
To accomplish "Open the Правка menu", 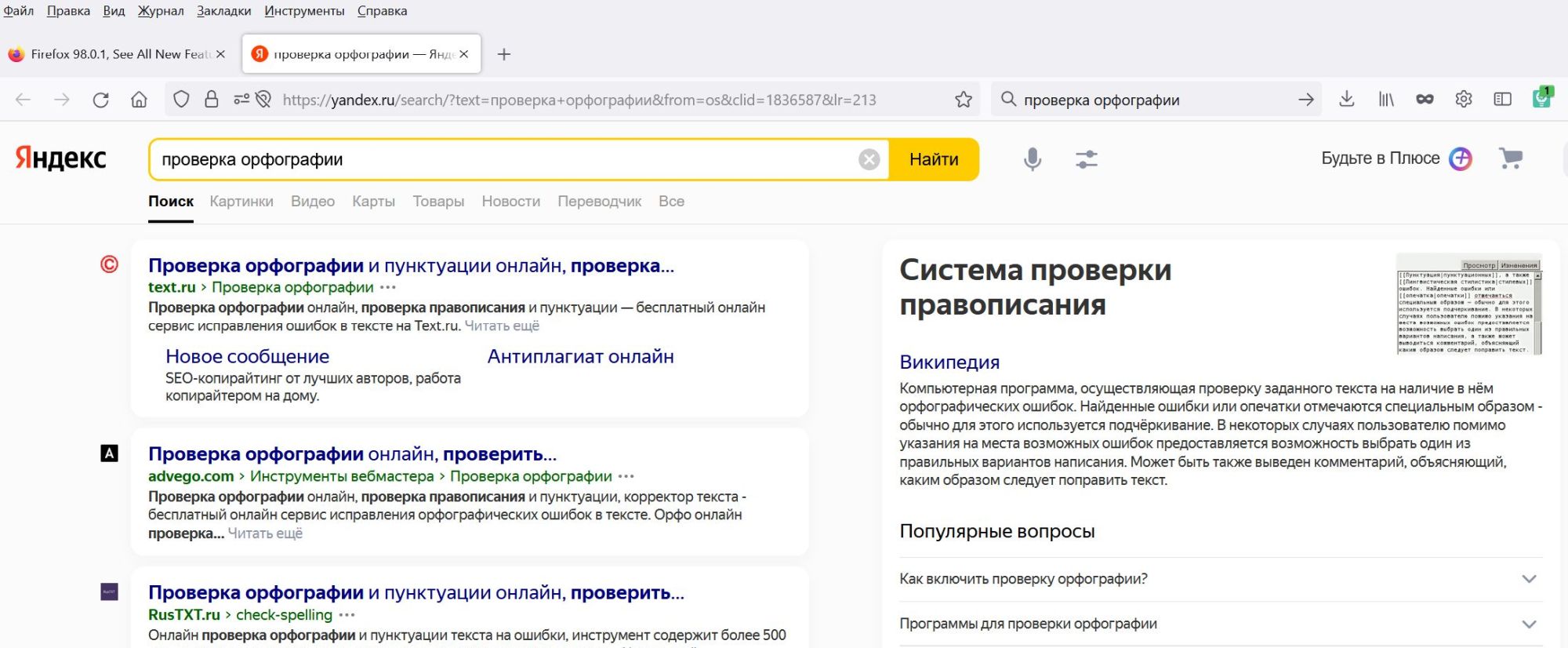I will tap(68, 11).
